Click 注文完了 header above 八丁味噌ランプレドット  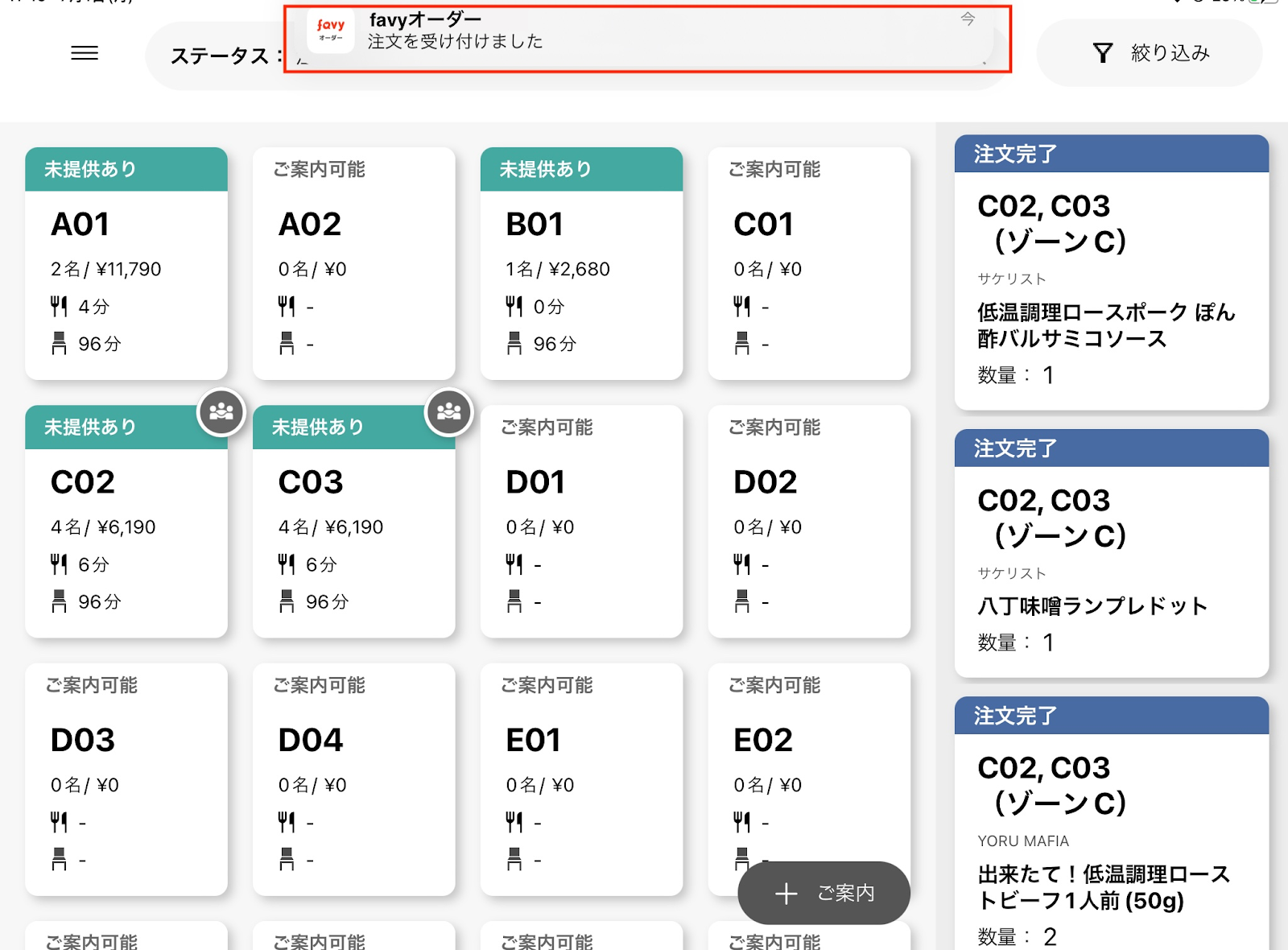1112,448
